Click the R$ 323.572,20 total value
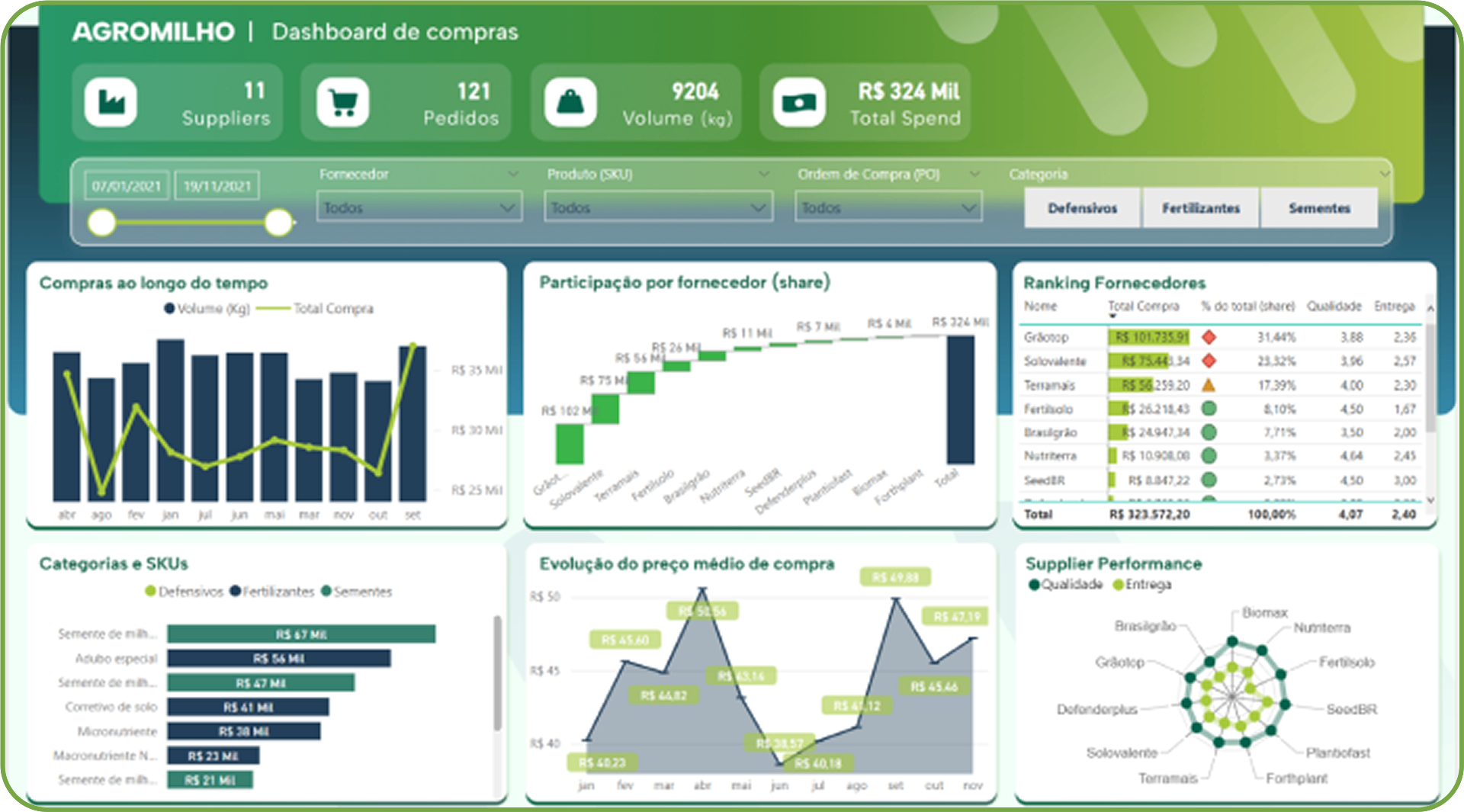Viewport: 1464px width, 812px height. (1149, 515)
